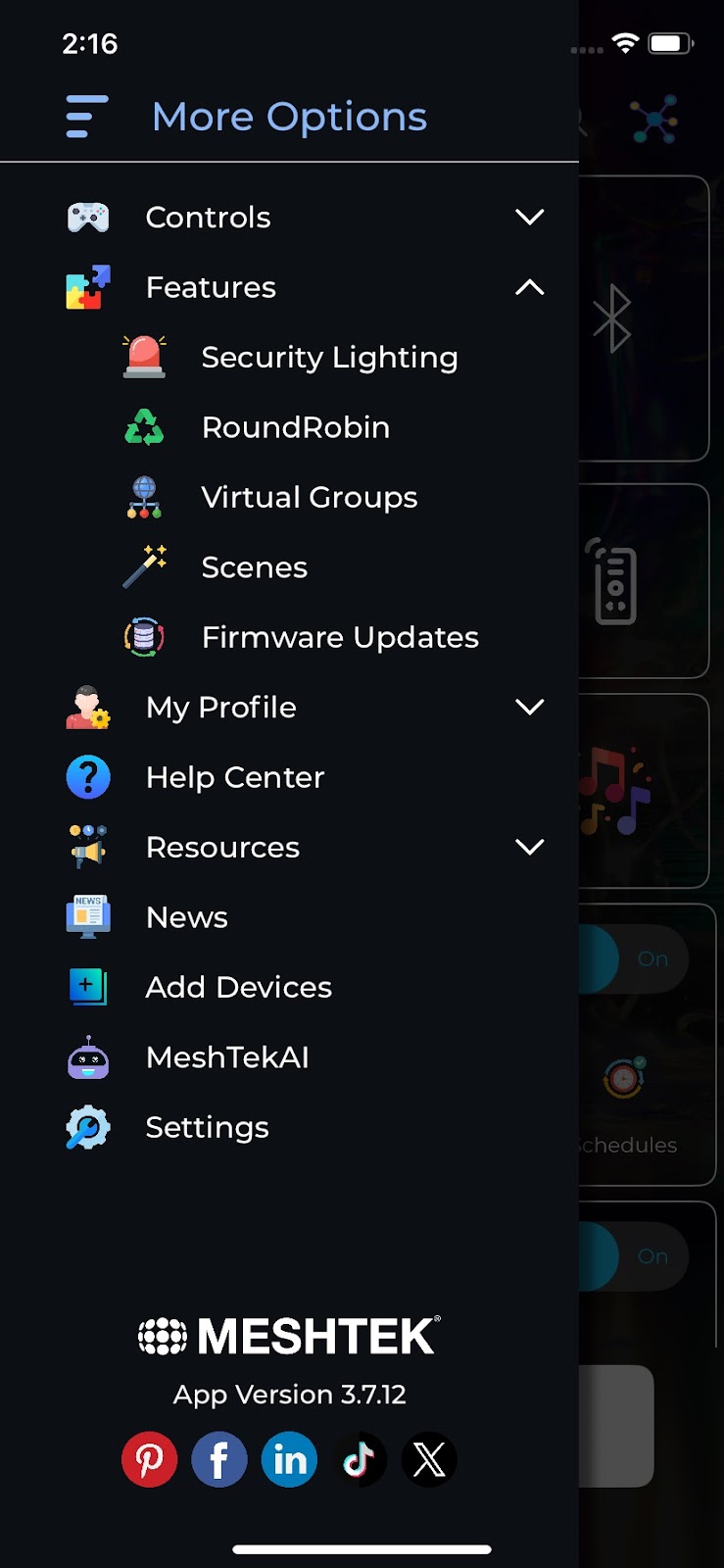This screenshot has width=724, height=1568.
Task: Open Security Lighting feature
Action: 328,358
